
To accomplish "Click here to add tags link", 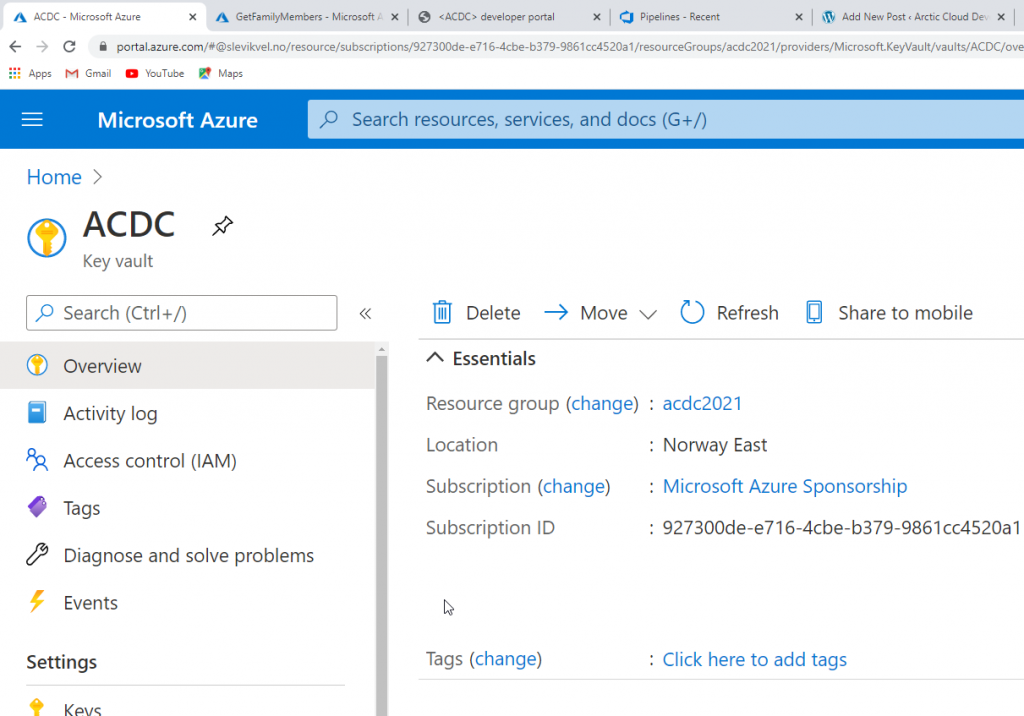I will tap(755, 659).
